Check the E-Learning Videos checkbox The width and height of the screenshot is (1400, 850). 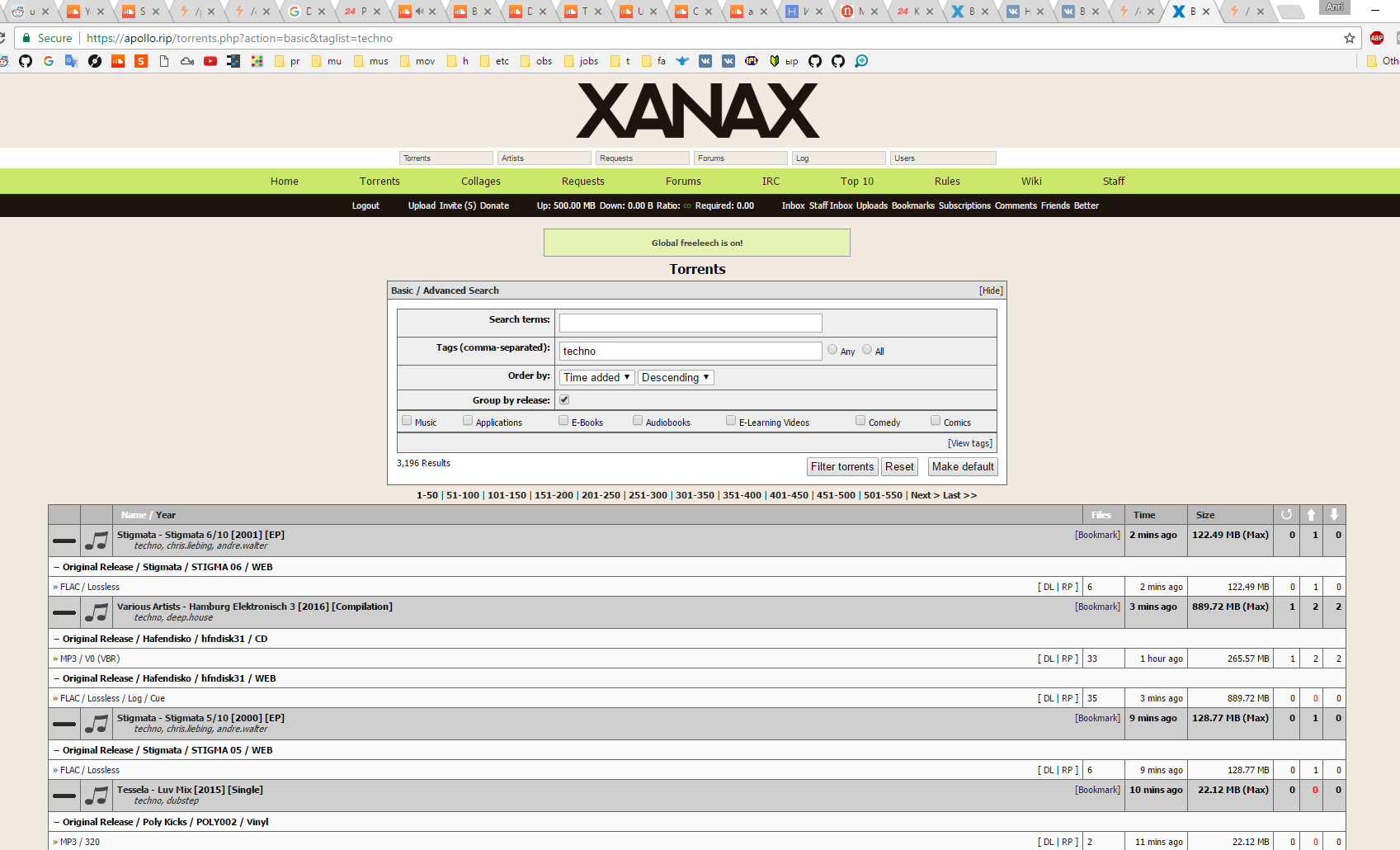click(731, 421)
